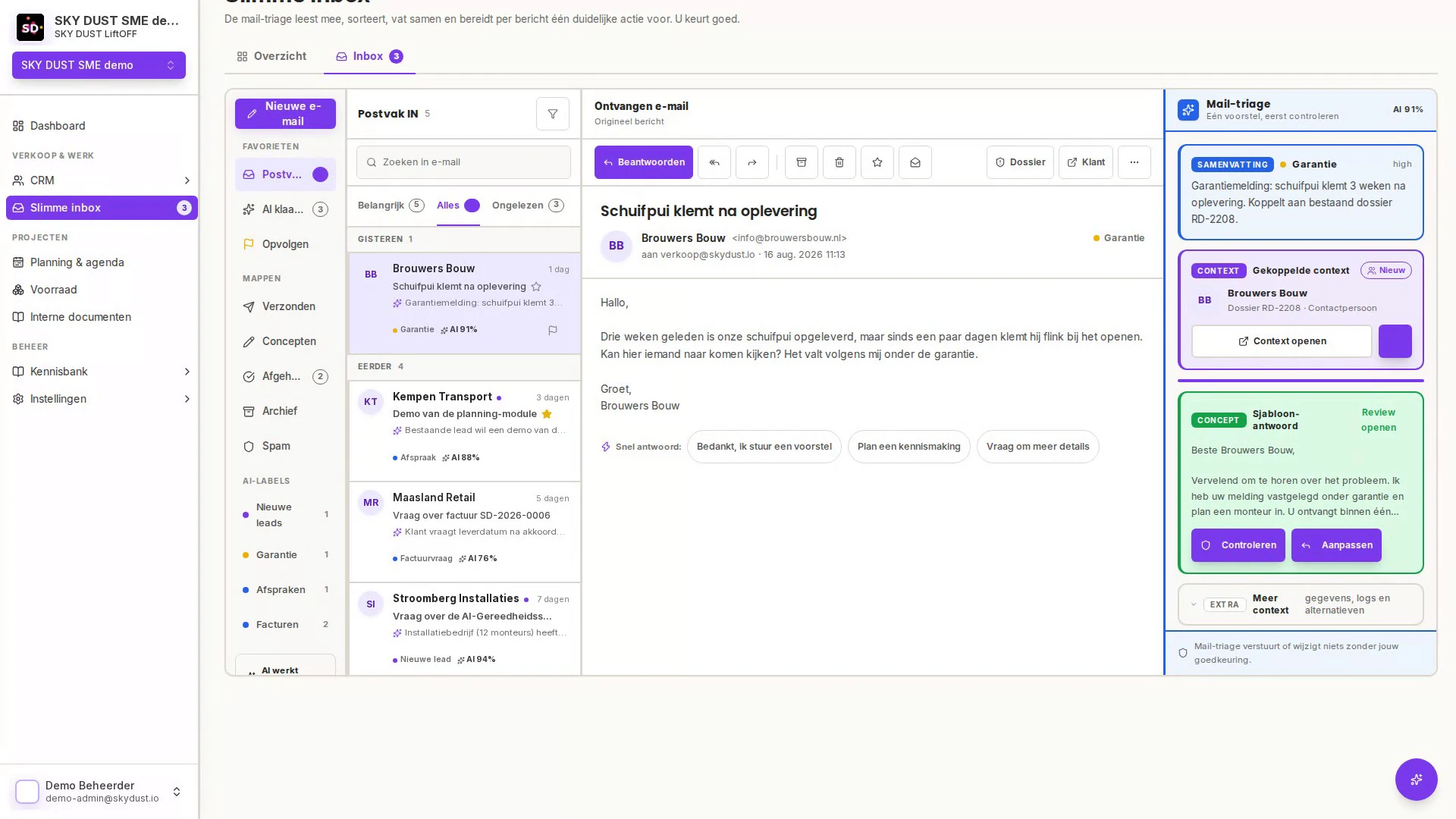
Task: Choose quick reply Plan een kennismaking
Action: coord(908,447)
